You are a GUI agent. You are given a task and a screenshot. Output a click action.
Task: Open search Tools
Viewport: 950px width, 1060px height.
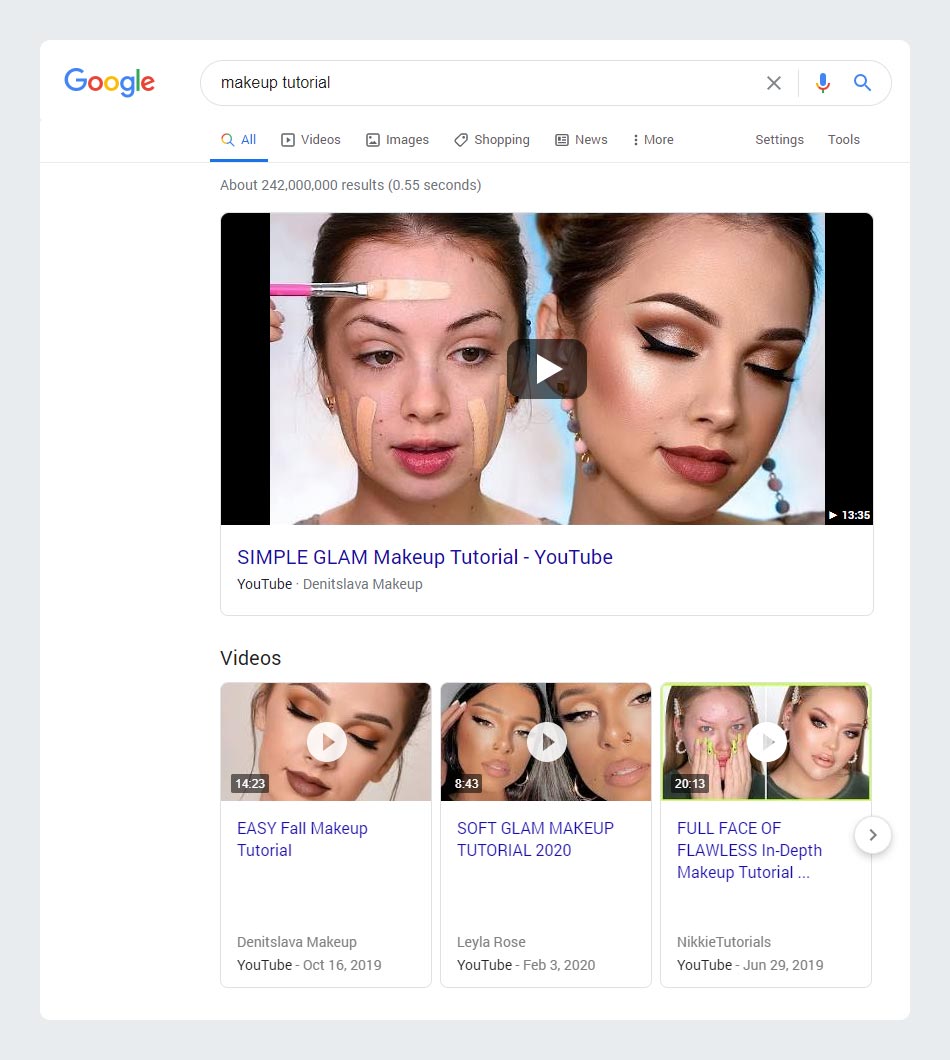843,140
